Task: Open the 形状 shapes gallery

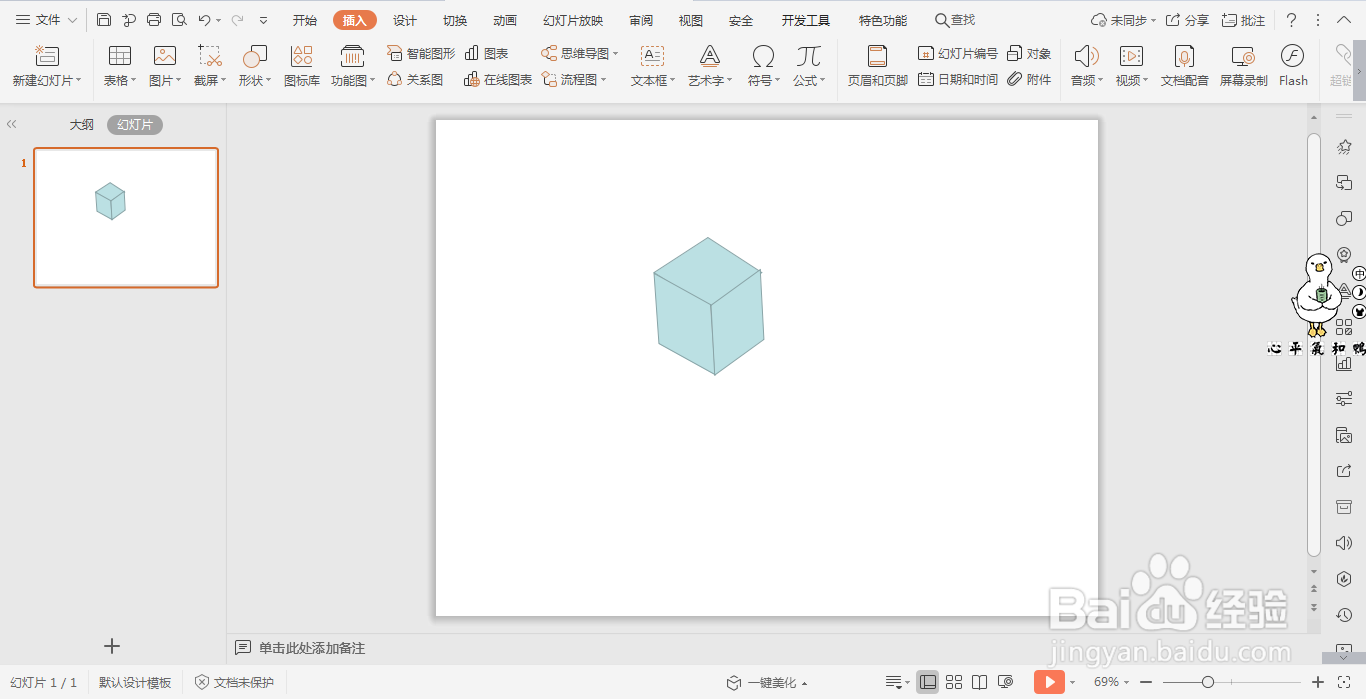Action: click(x=255, y=66)
